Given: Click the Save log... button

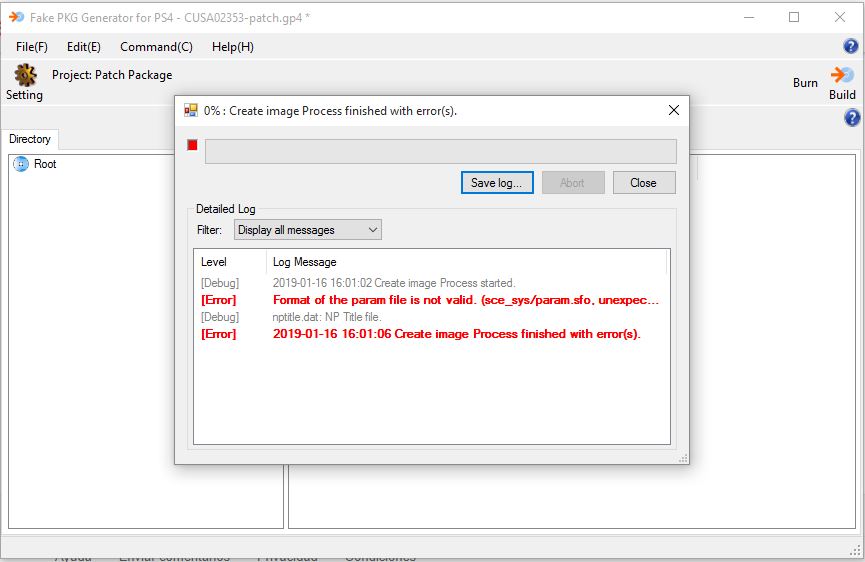Looking at the screenshot, I should pos(497,183).
